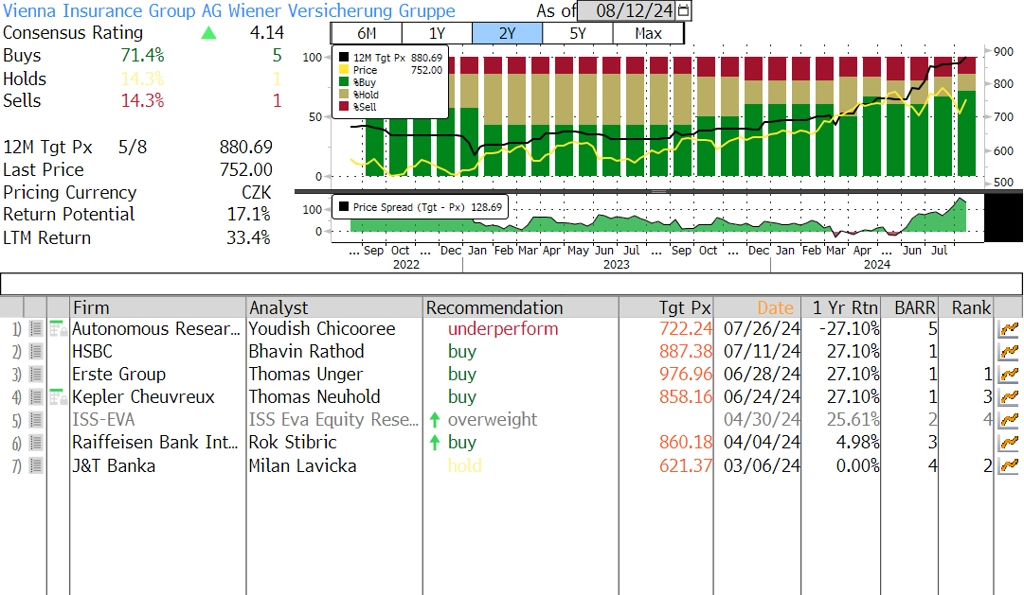Click the %Buy green legend swatch
1024x595 pixels.
click(344, 82)
